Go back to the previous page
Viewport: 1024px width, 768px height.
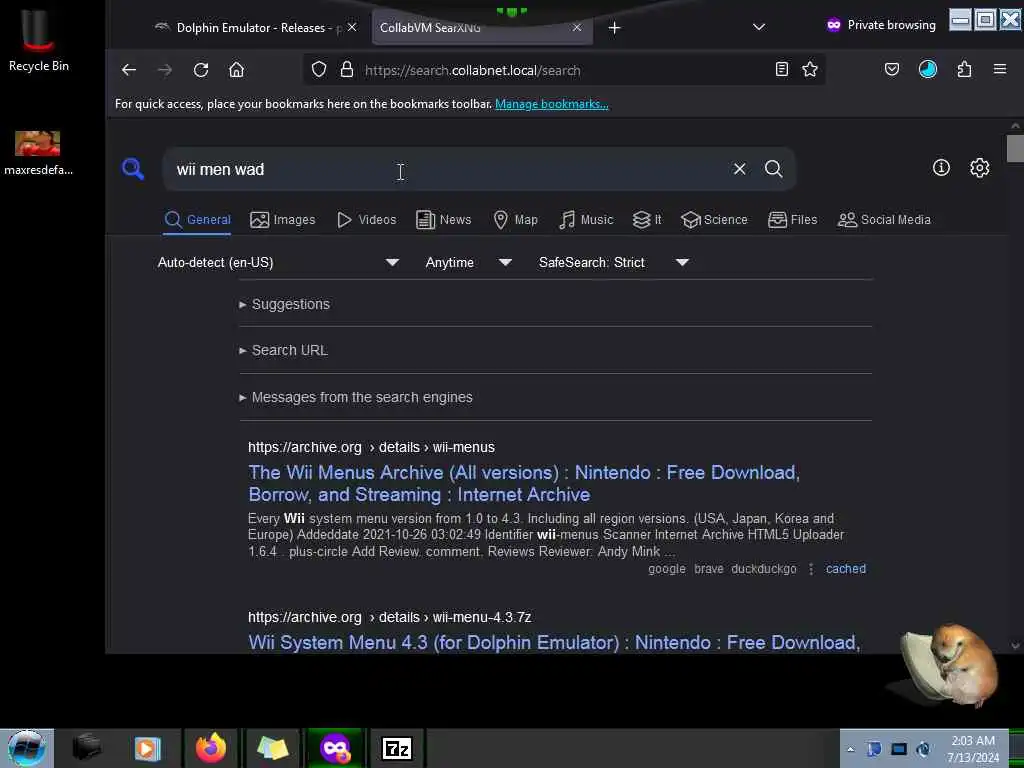(129, 70)
